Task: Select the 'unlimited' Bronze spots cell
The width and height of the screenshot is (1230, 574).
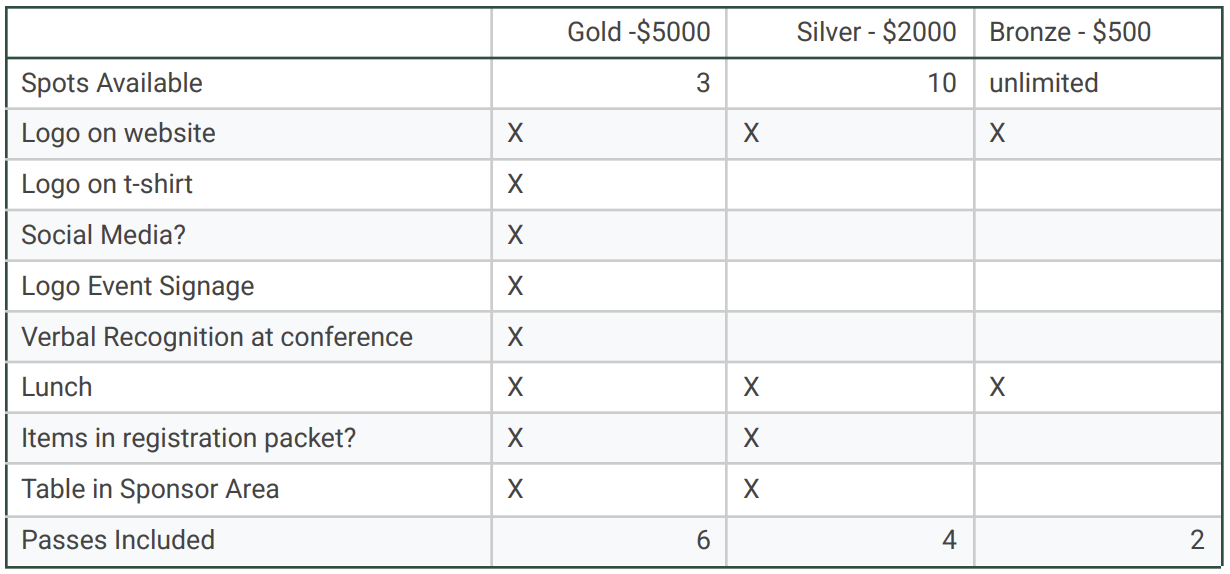Action: coord(1044,83)
